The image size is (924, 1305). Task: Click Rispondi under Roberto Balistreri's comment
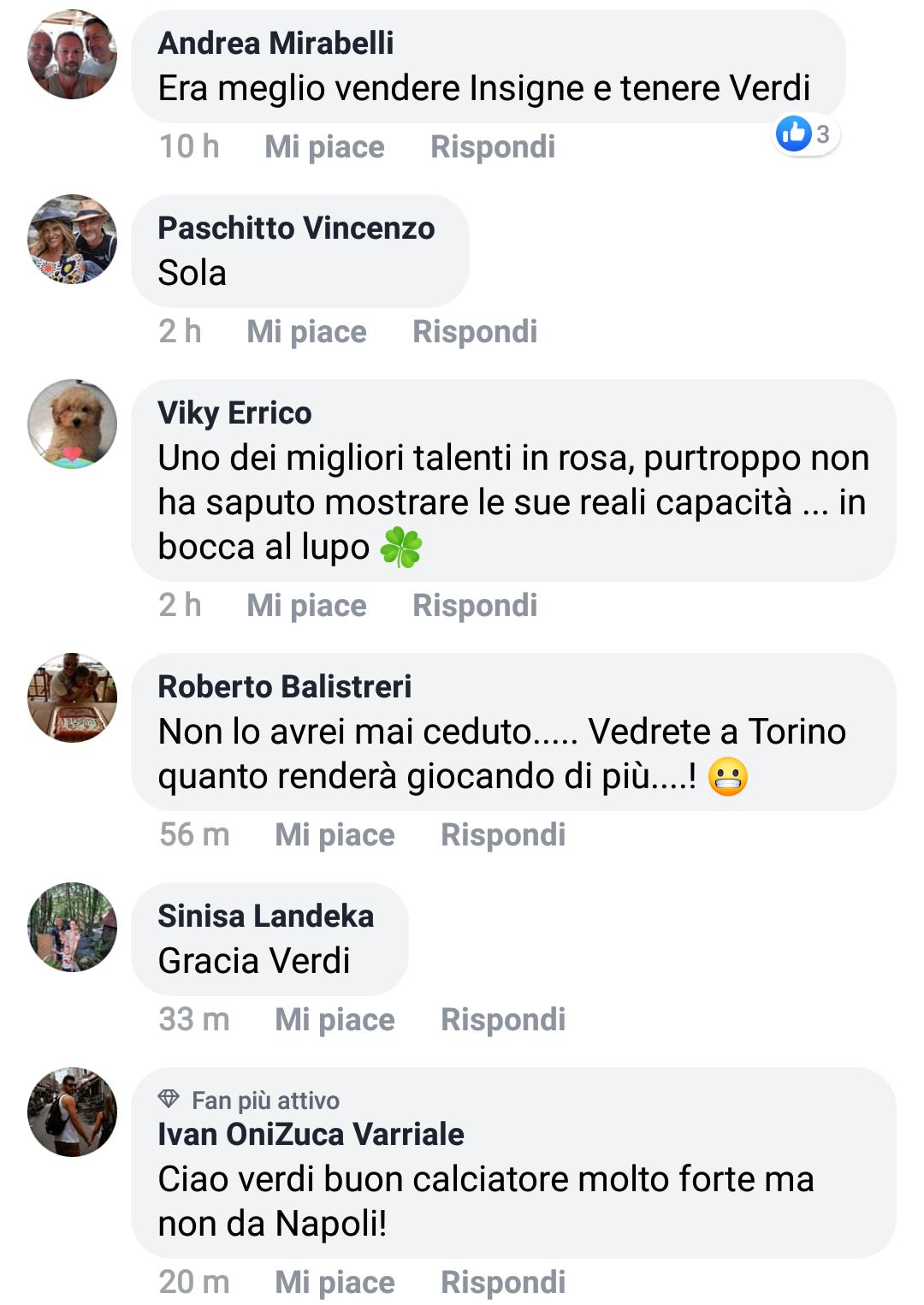503,835
